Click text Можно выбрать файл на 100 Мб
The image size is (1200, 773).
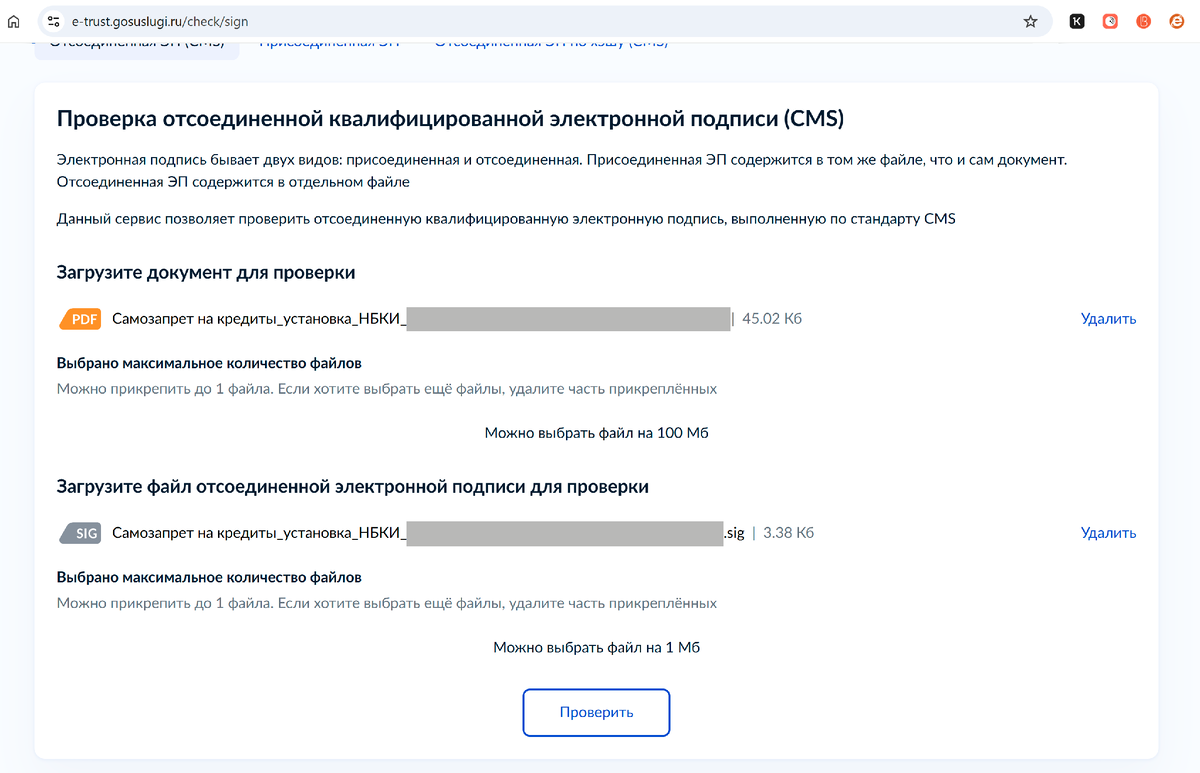tap(597, 433)
